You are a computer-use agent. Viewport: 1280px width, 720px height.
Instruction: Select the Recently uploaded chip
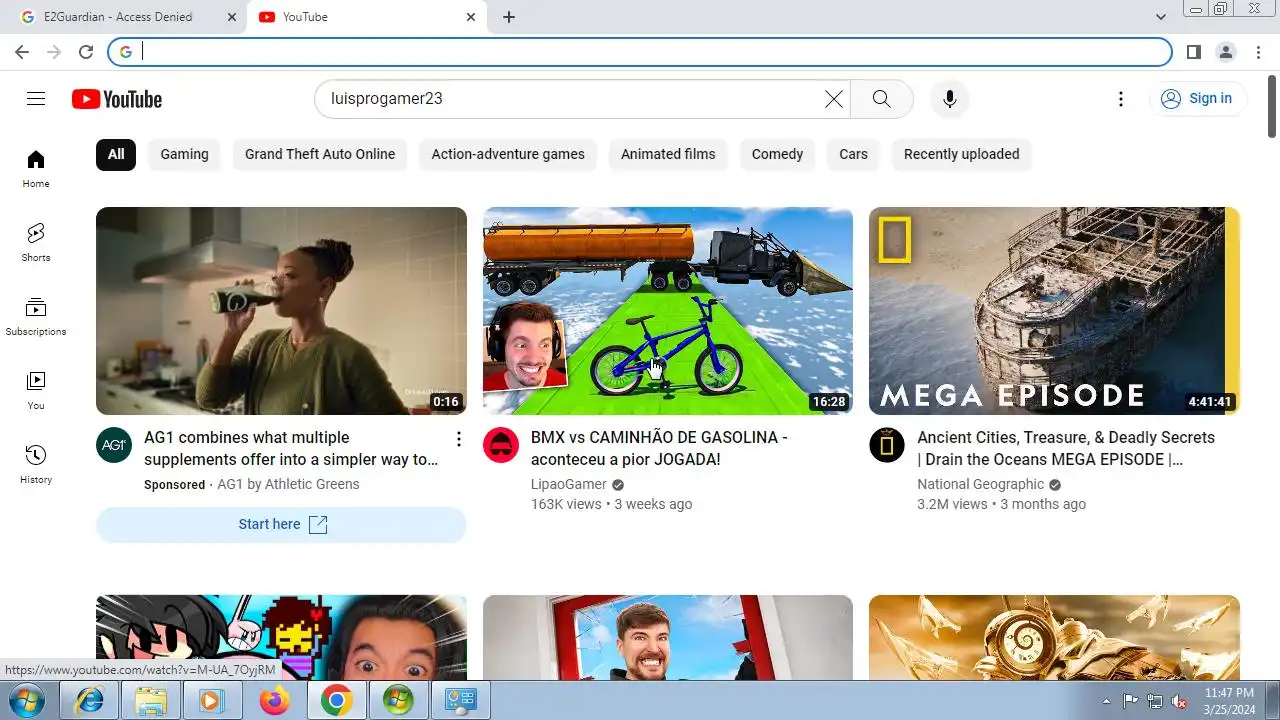(x=962, y=154)
